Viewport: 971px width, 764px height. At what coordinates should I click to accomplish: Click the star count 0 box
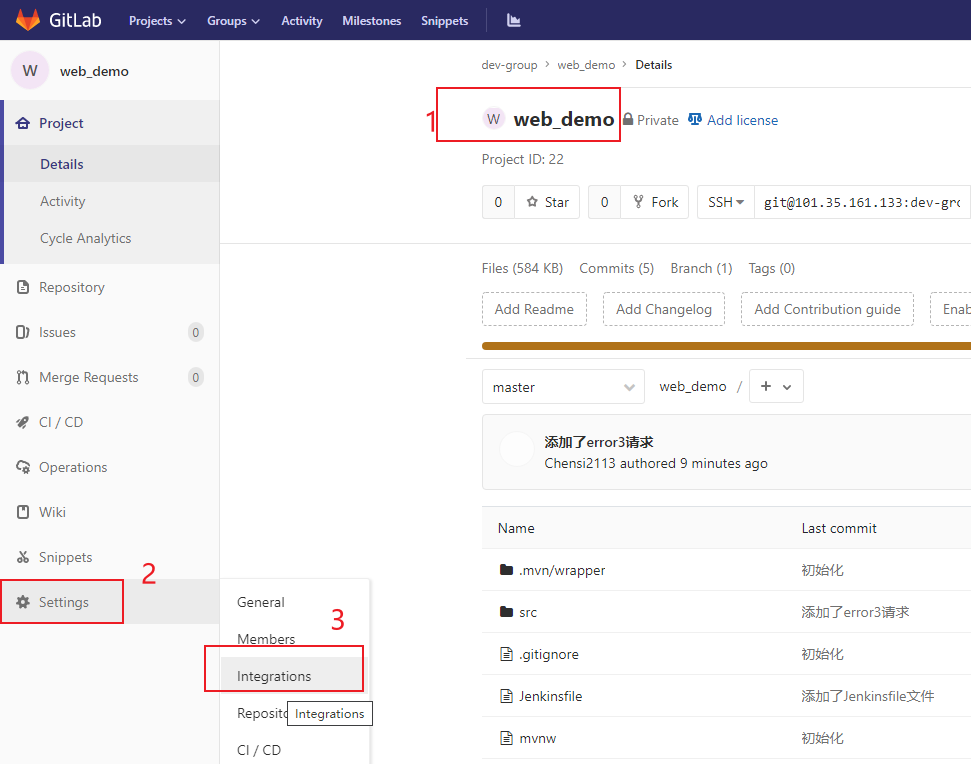(498, 202)
